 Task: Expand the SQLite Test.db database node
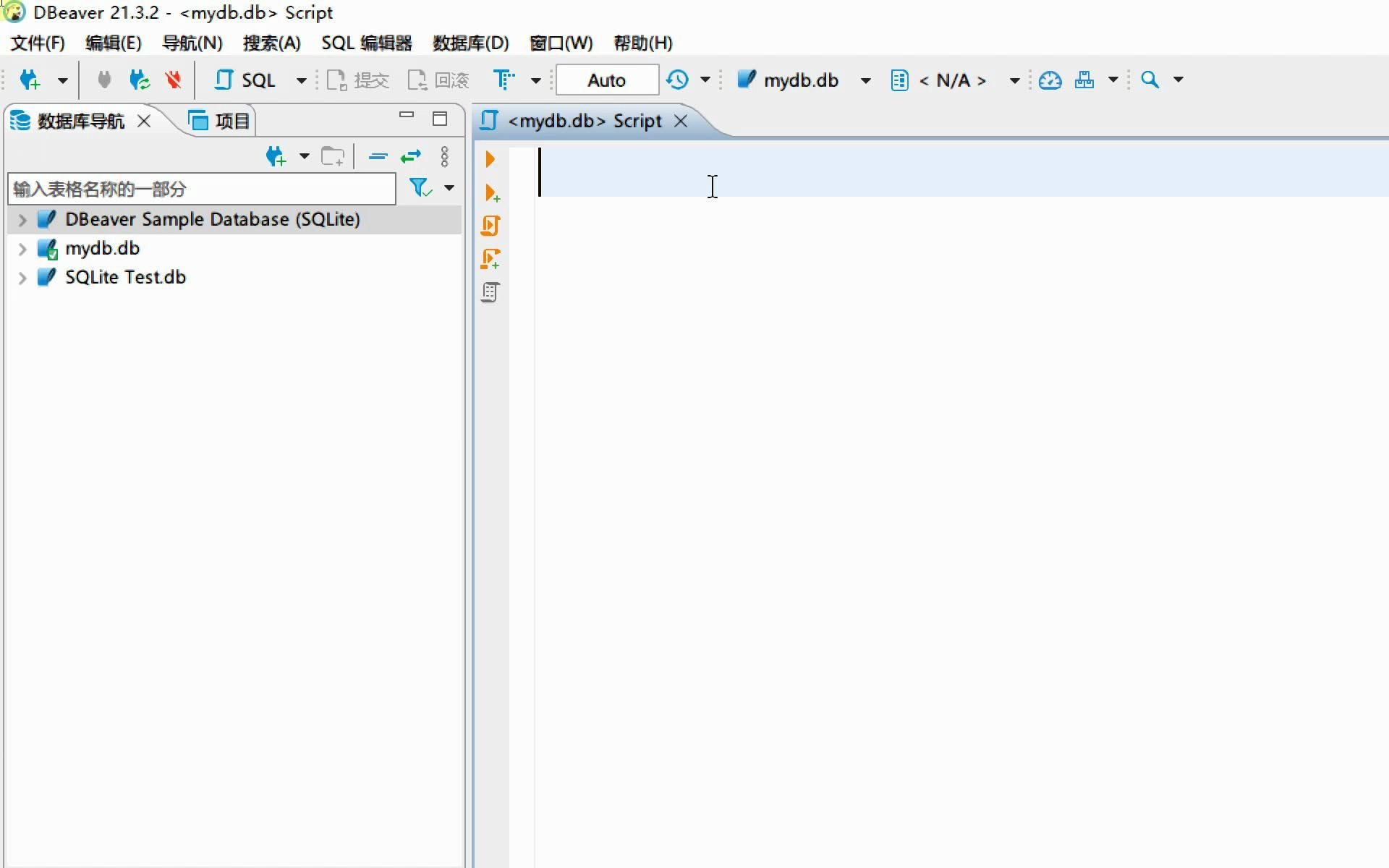coord(22,277)
